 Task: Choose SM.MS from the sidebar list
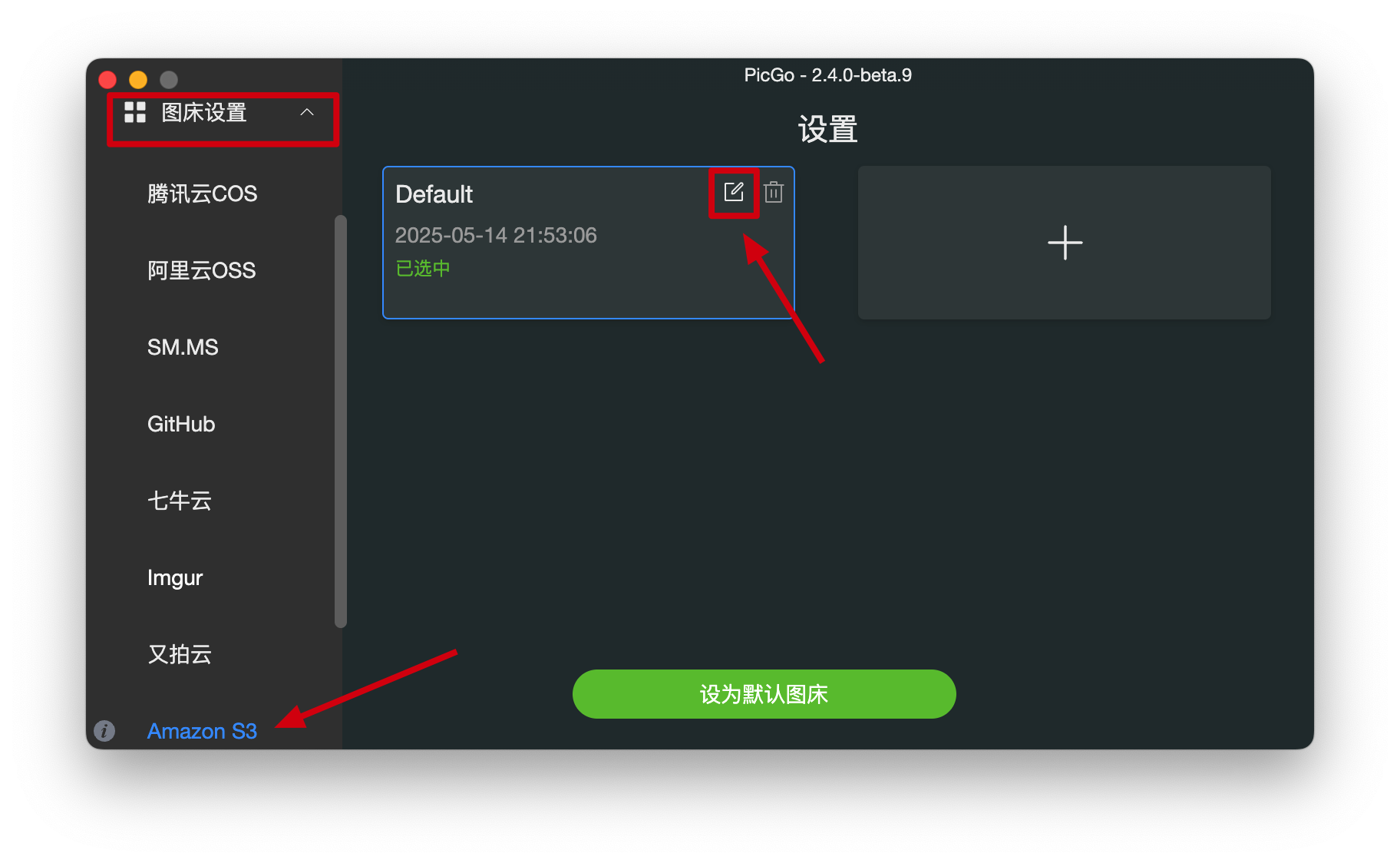[x=183, y=347]
